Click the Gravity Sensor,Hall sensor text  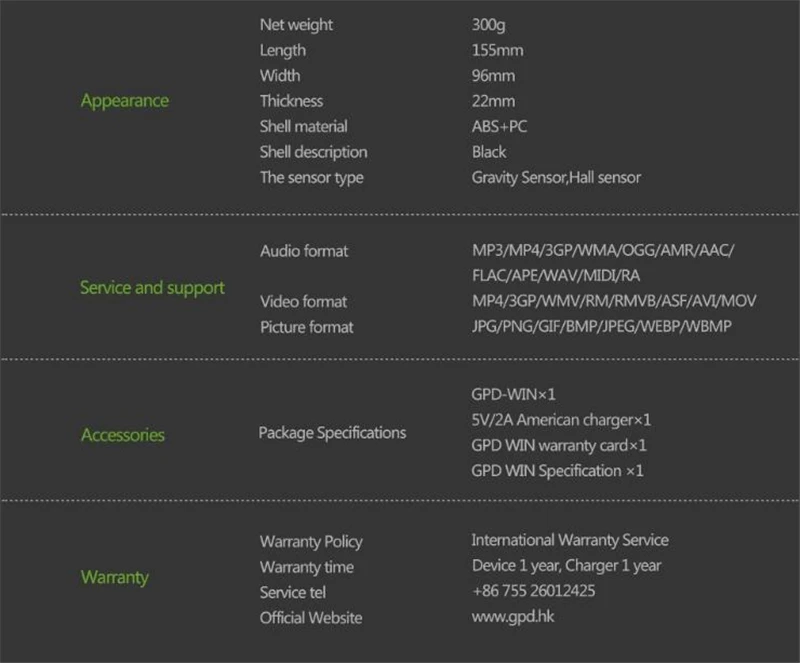tap(556, 177)
